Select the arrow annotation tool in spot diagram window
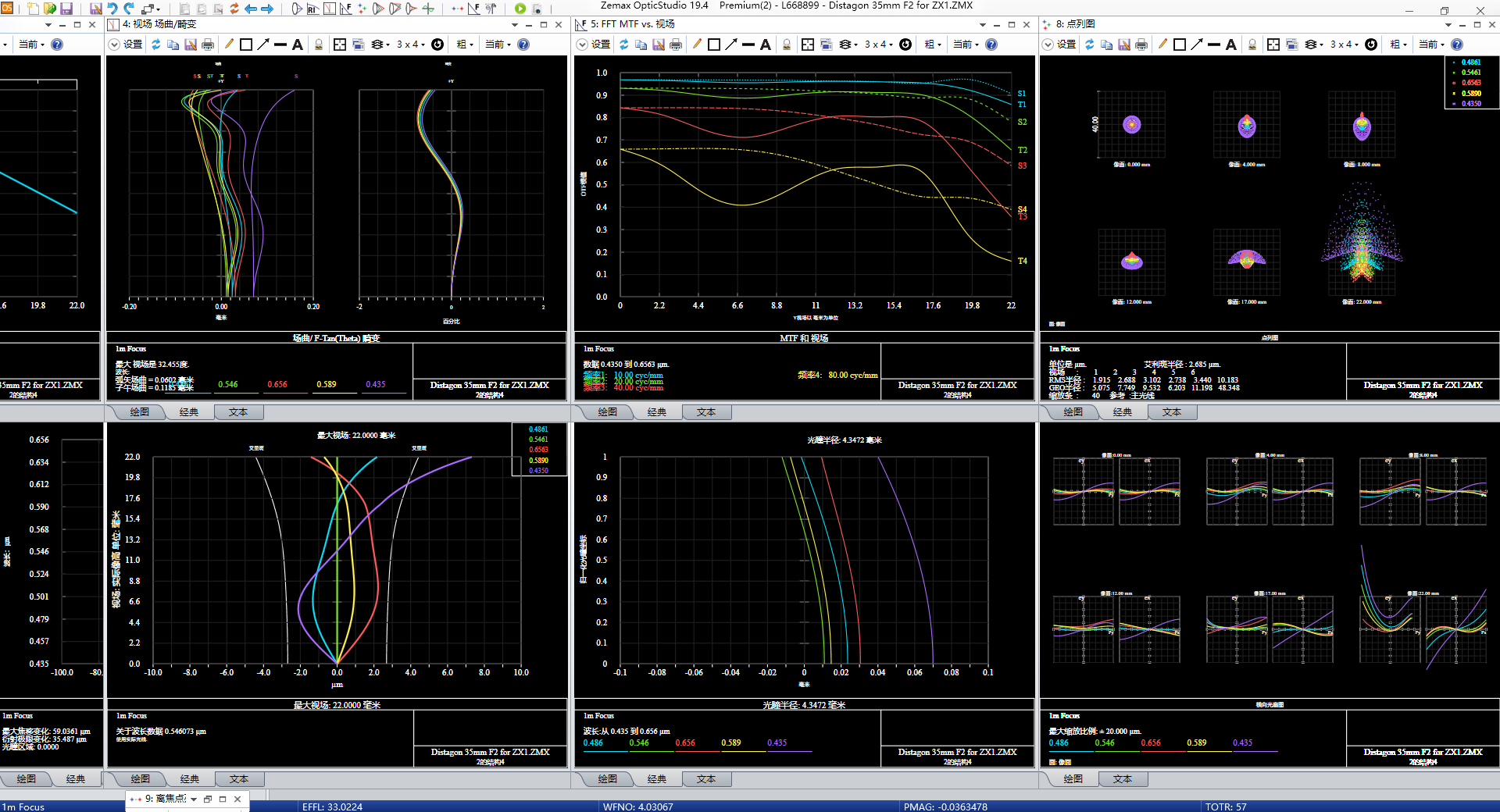The image size is (1500, 812). tap(1197, 45)
